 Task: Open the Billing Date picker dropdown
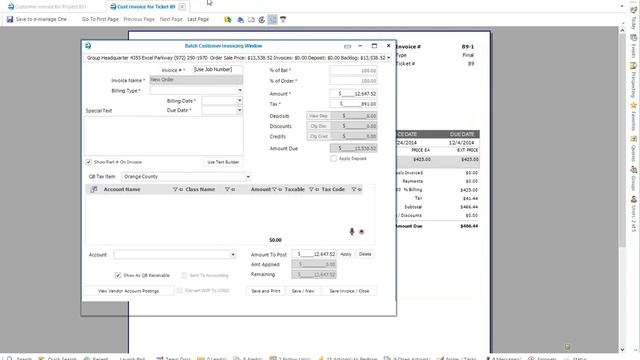(240, 100)
